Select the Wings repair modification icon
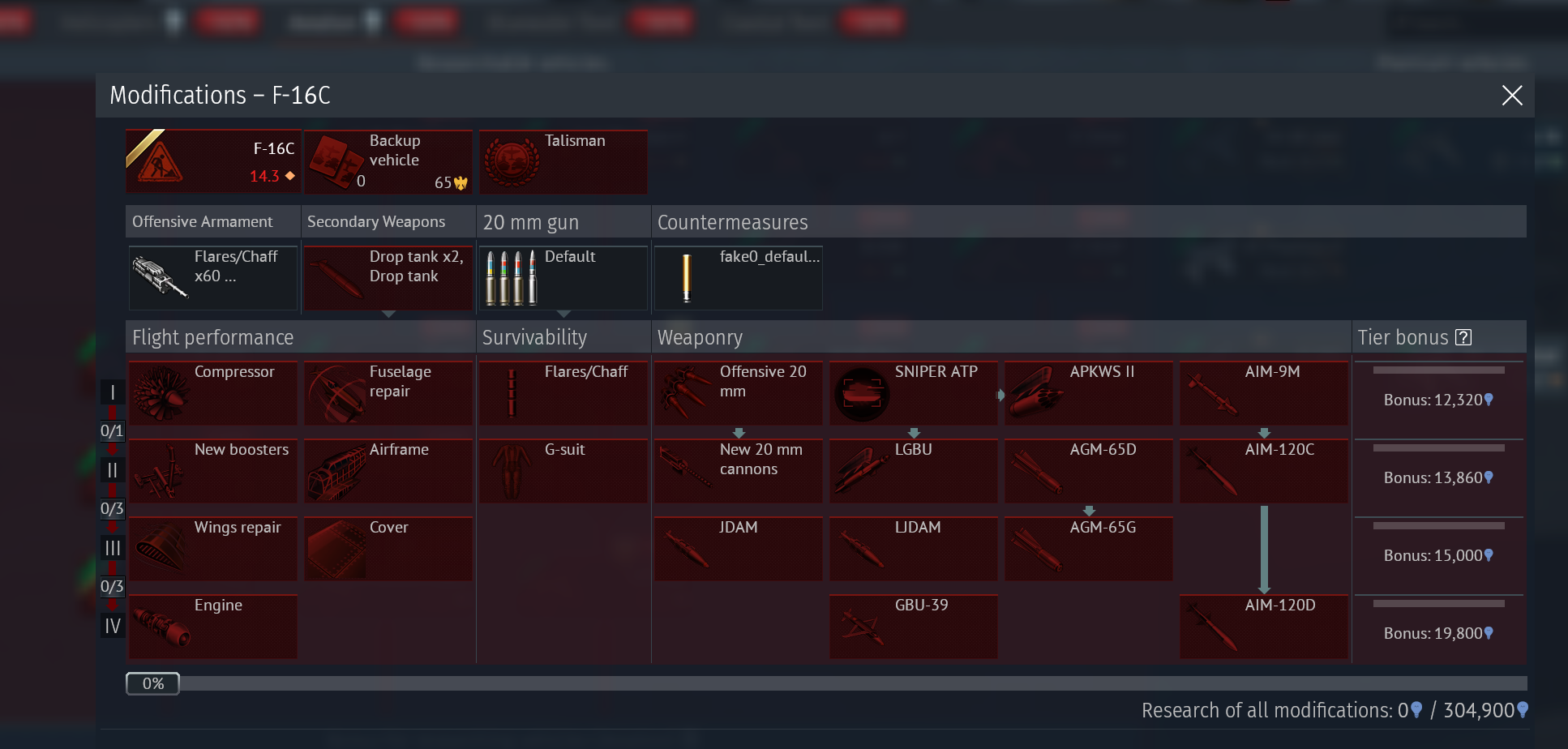 pos(161,549)
